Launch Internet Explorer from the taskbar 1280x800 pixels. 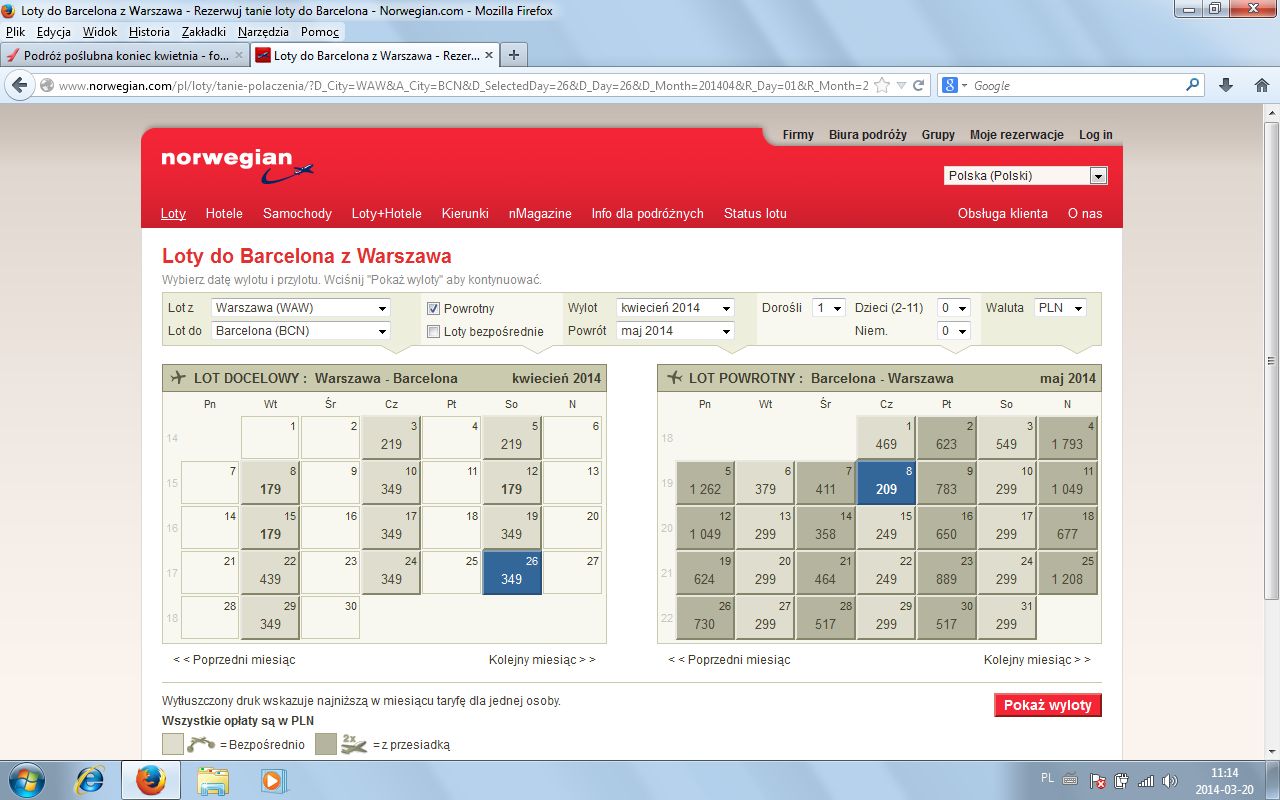(91, 780)
